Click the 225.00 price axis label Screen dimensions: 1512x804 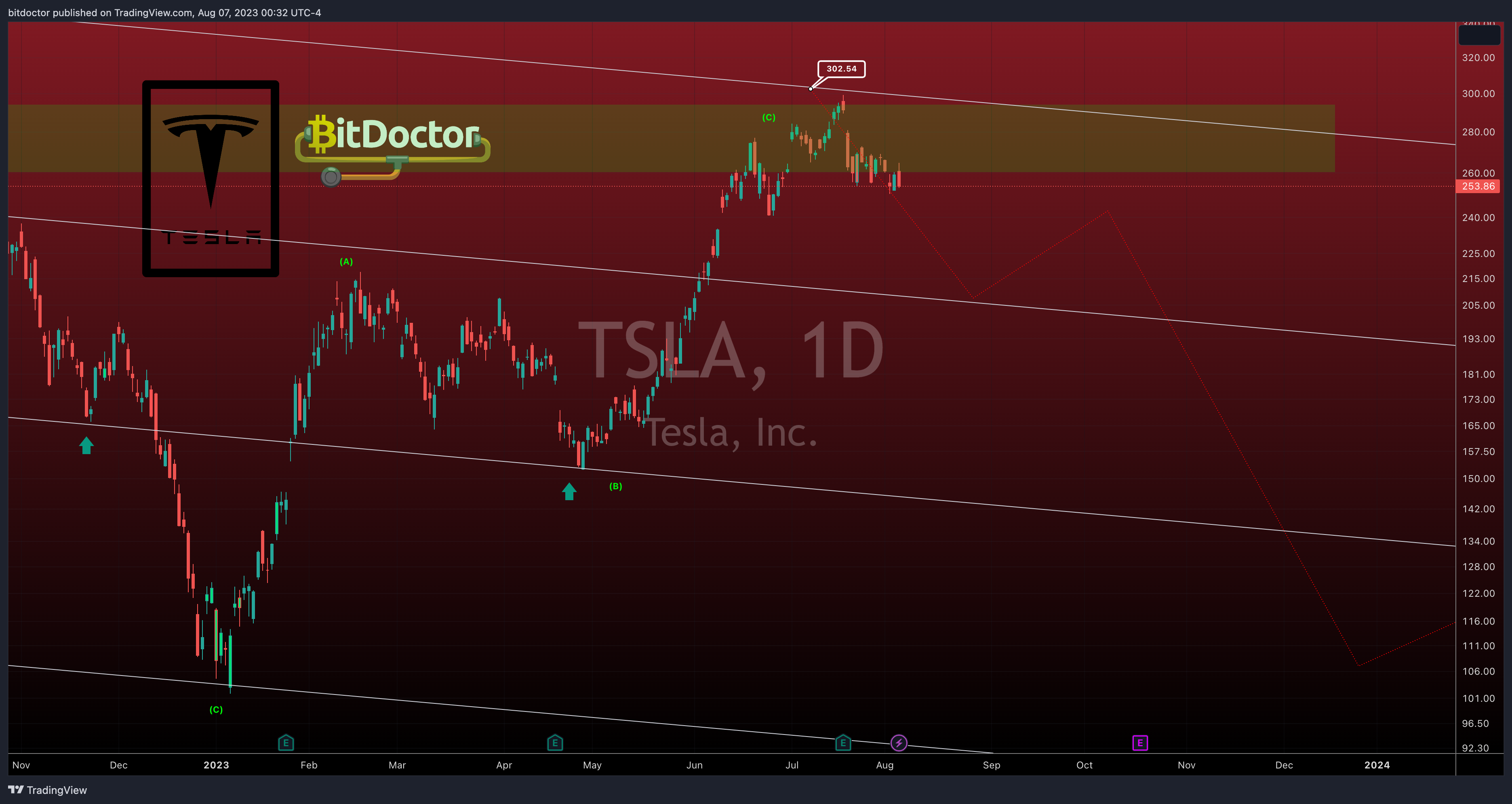(1478, 254)
